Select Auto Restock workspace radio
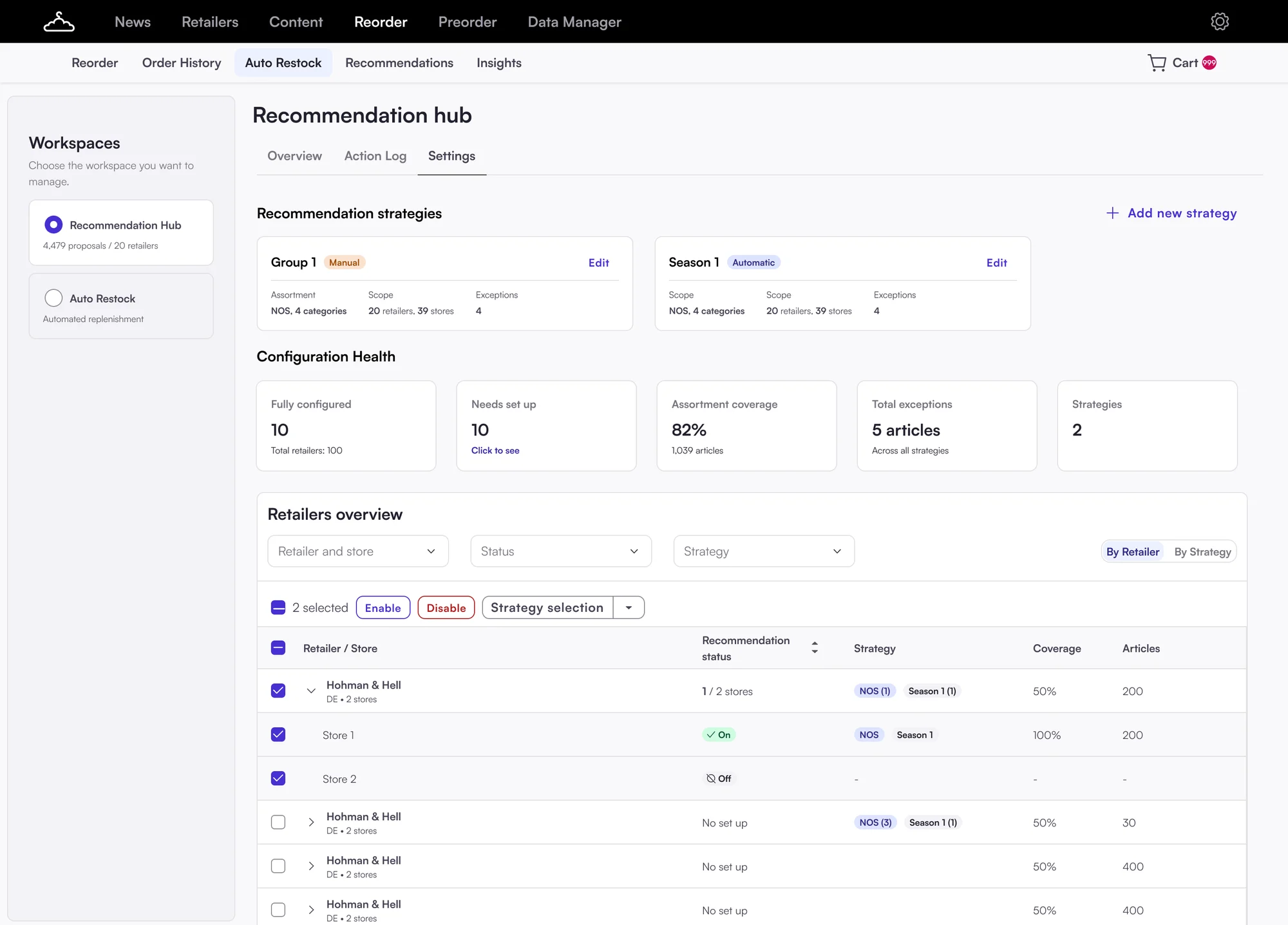The height and width of the screenshot is (925, 1288). pos(53,298)
